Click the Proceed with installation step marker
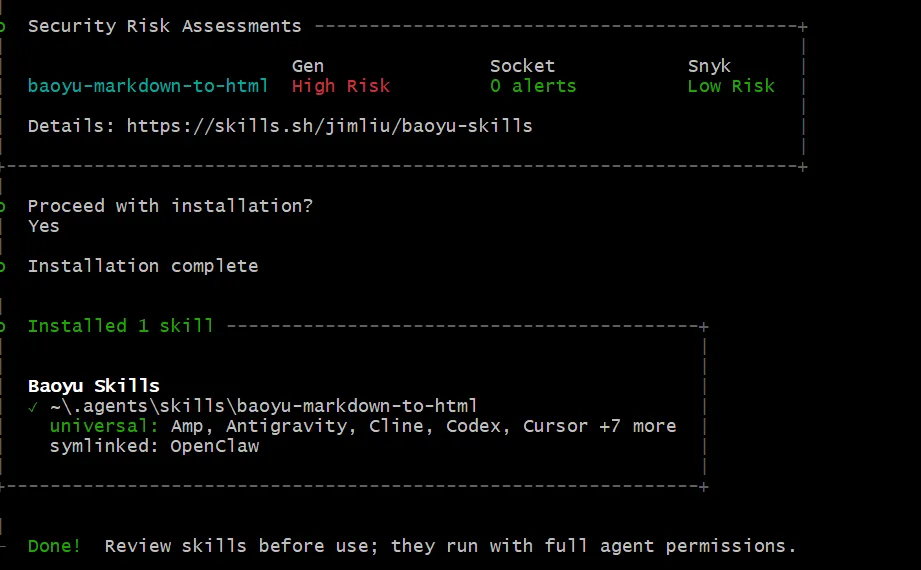 click(2, 206)
